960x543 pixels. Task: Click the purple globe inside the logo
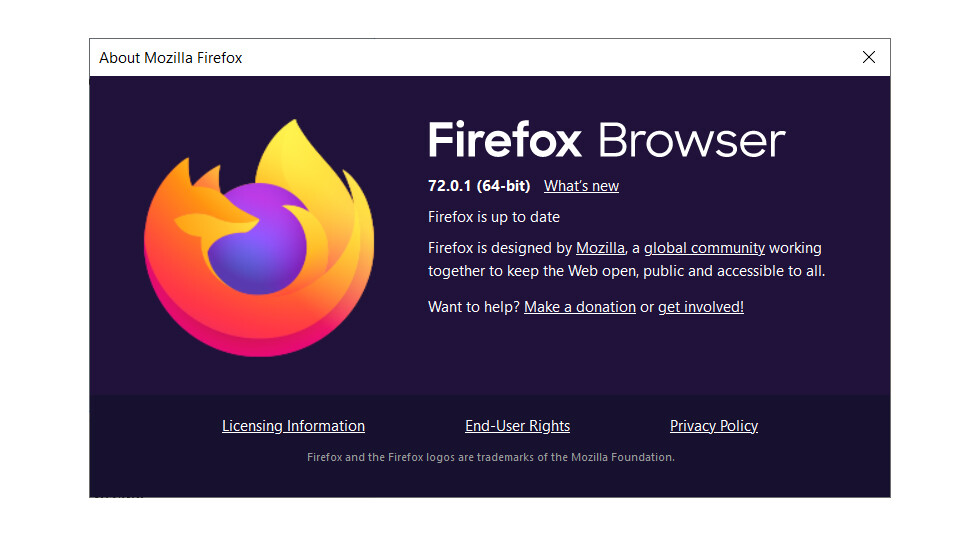coord(262,238)
